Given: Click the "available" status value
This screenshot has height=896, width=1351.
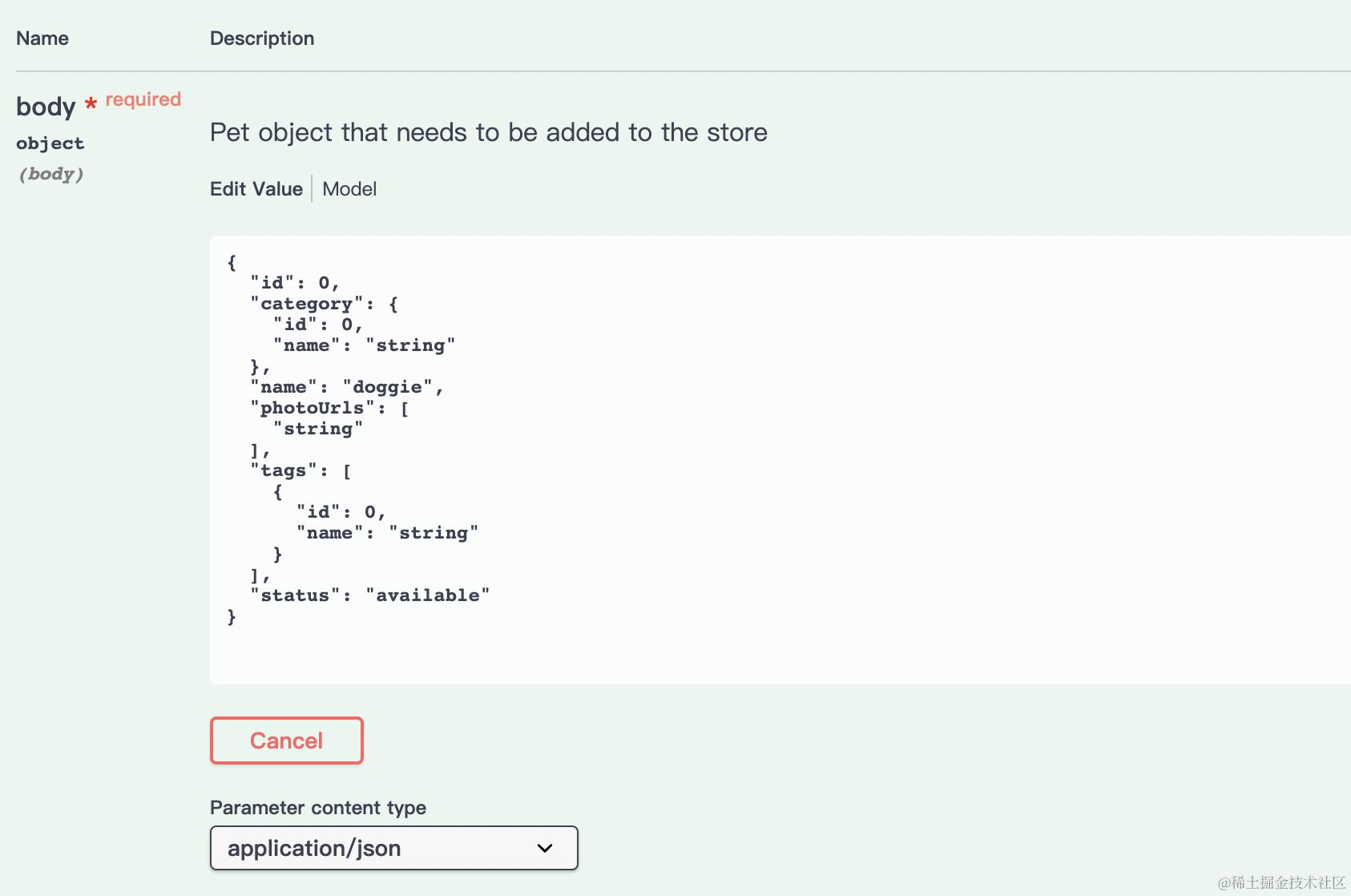Looking at the screenshot, I should [427, 595].
